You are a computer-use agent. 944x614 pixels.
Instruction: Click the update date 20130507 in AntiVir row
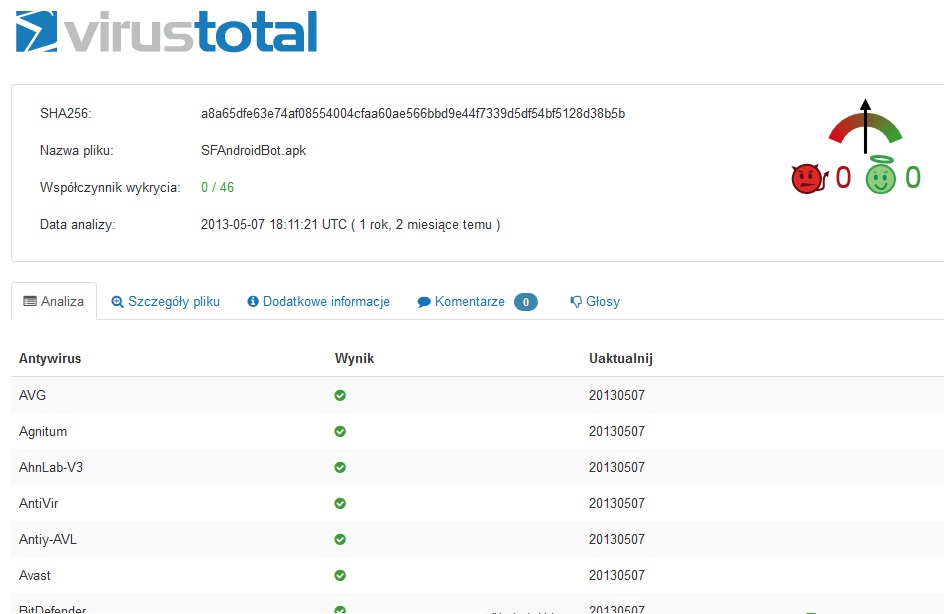pos(616,503)
